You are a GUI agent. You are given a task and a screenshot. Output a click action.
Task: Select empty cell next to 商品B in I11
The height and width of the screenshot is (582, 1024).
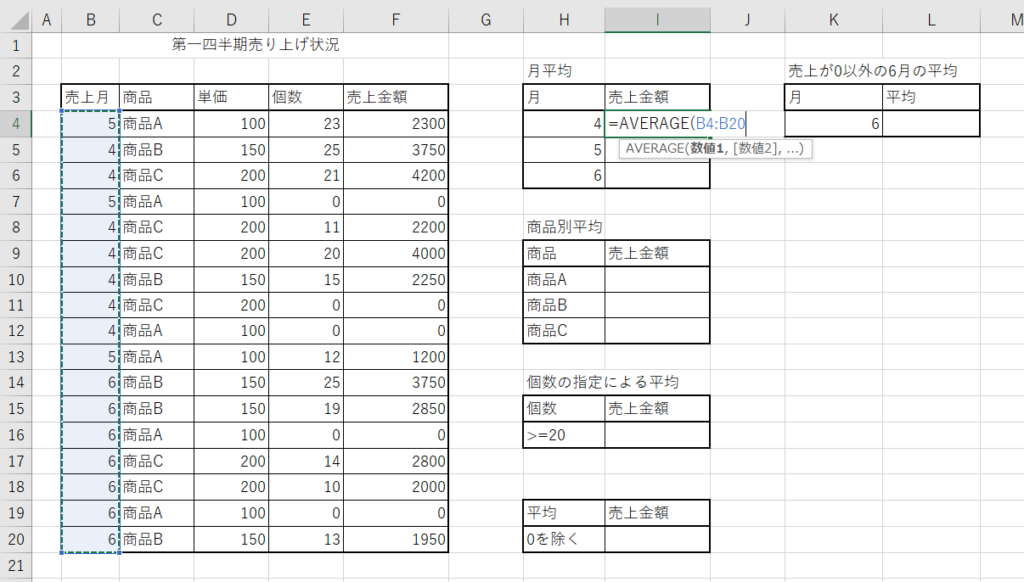point(657,305)
